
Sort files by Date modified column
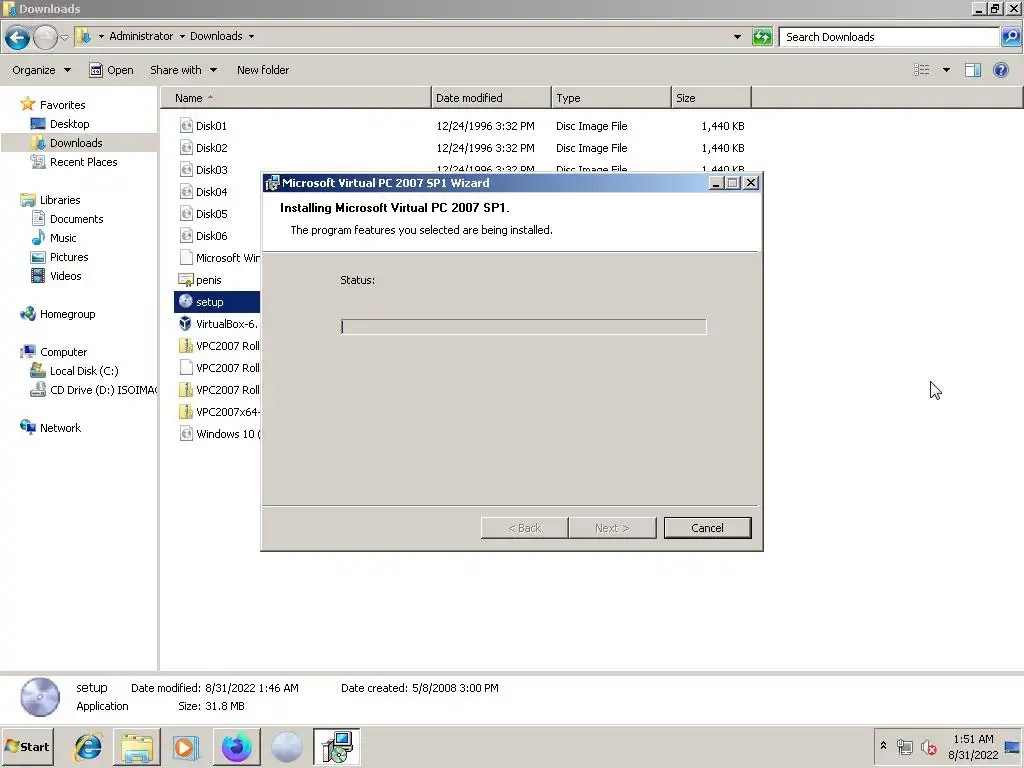[491, 98]
